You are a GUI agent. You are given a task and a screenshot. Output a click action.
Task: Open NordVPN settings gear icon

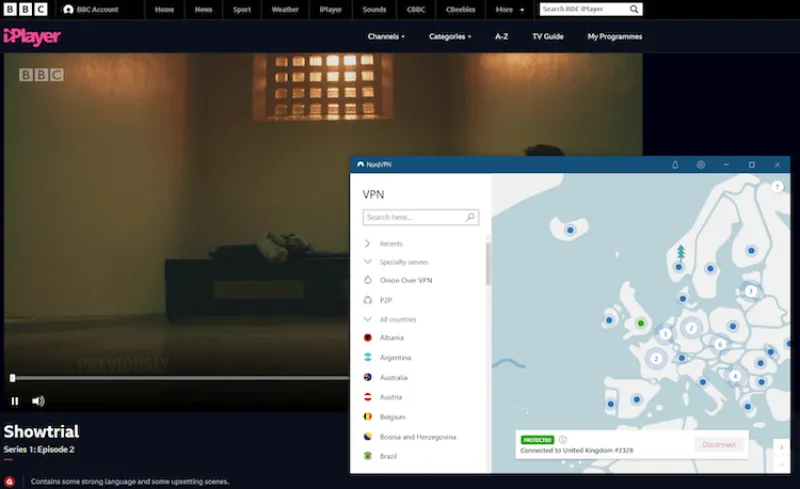[701, 164]
